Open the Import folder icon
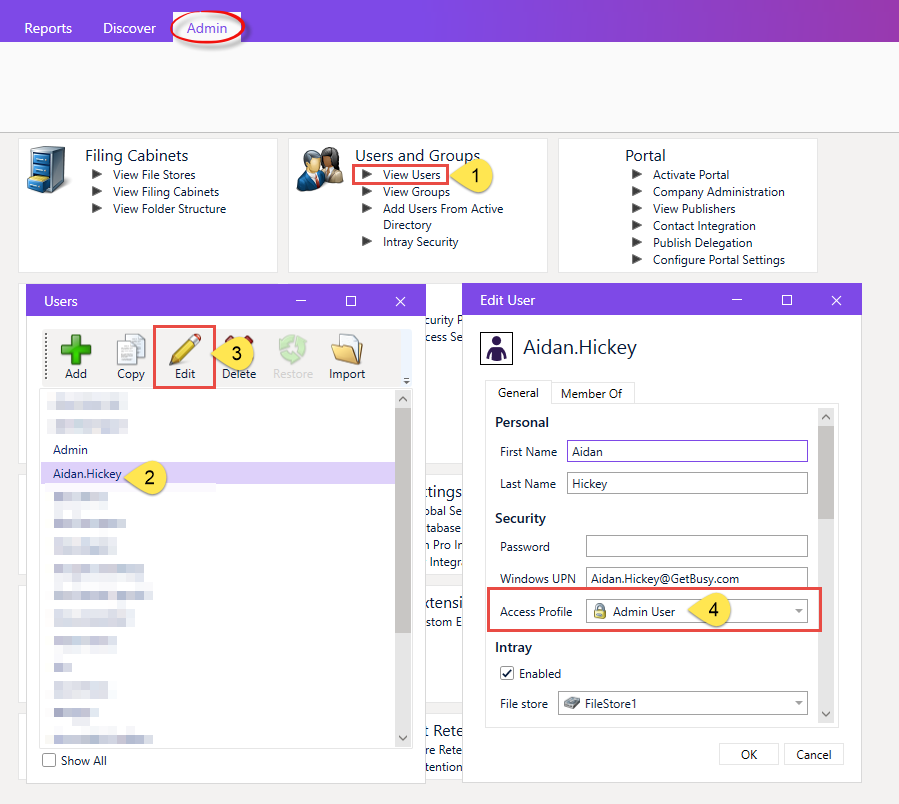 [346, 350]
